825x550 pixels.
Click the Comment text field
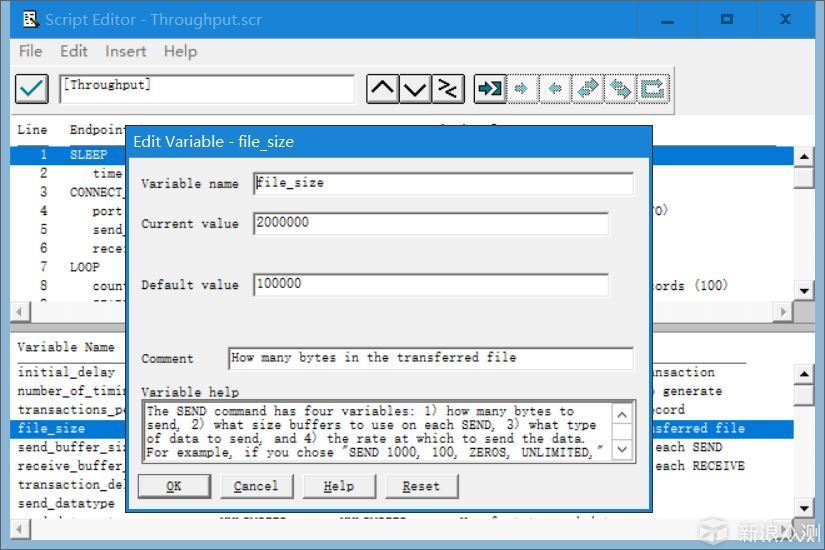[431, 358]
